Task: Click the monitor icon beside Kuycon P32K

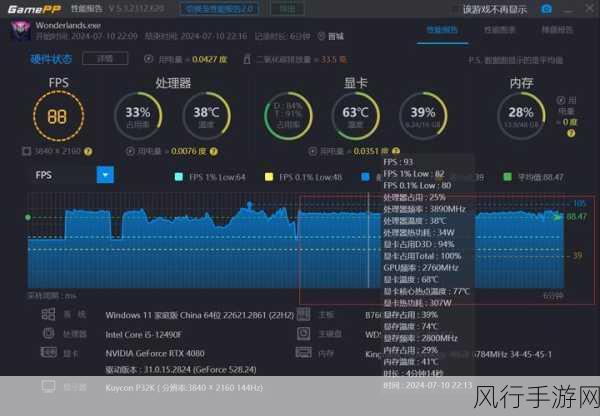Action: click(x=49, y=387)
